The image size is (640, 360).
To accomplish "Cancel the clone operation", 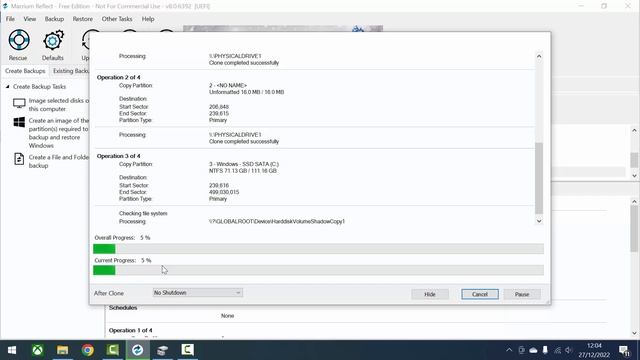I will coord(480,294).
